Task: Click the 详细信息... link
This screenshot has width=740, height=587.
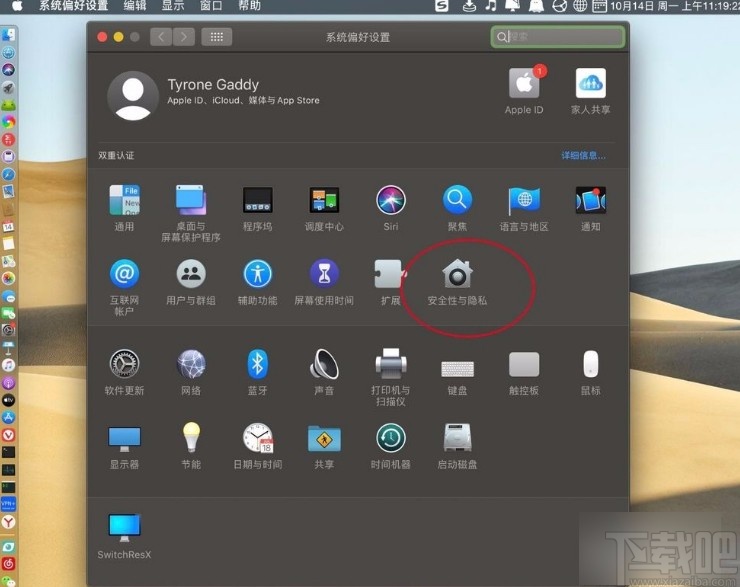Action: pos(583,155)
